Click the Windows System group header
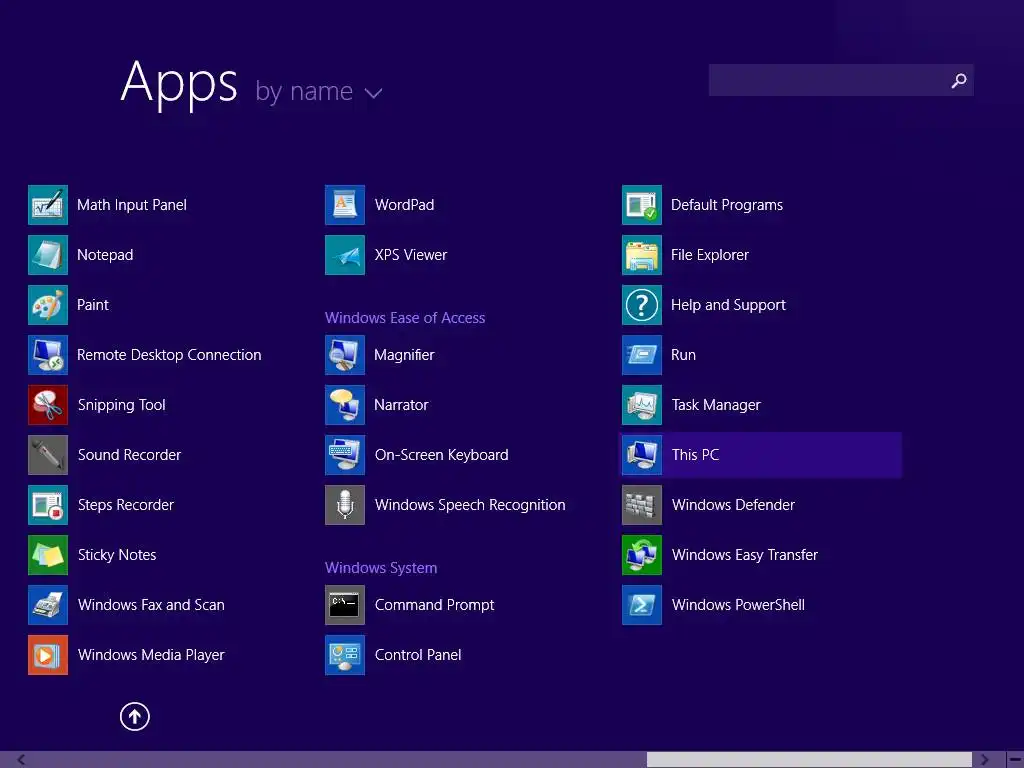This screenshot has height=768, width=1024. pyautogui.click(x=381, y=568)
